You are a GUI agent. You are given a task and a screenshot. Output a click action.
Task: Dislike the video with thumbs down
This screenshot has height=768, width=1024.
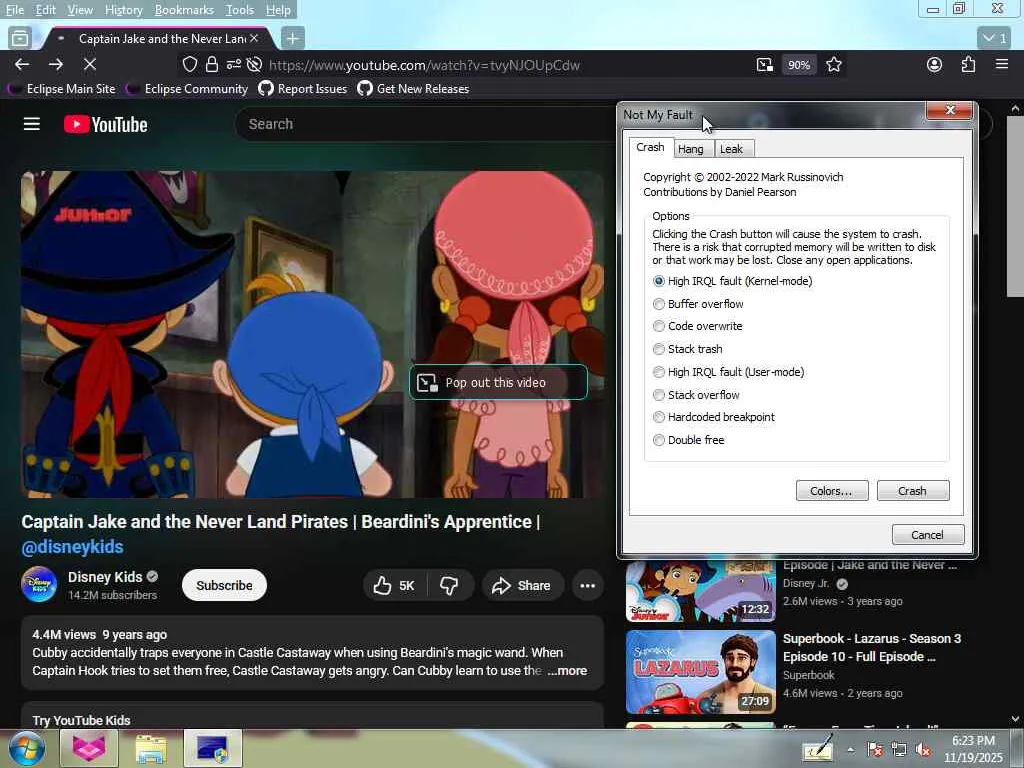click(449, 586)
